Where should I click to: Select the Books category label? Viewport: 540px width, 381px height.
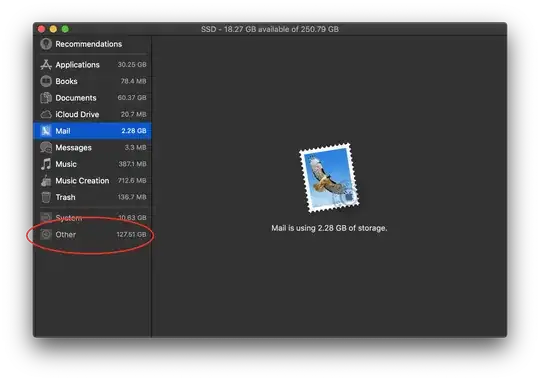click(66, 81)
